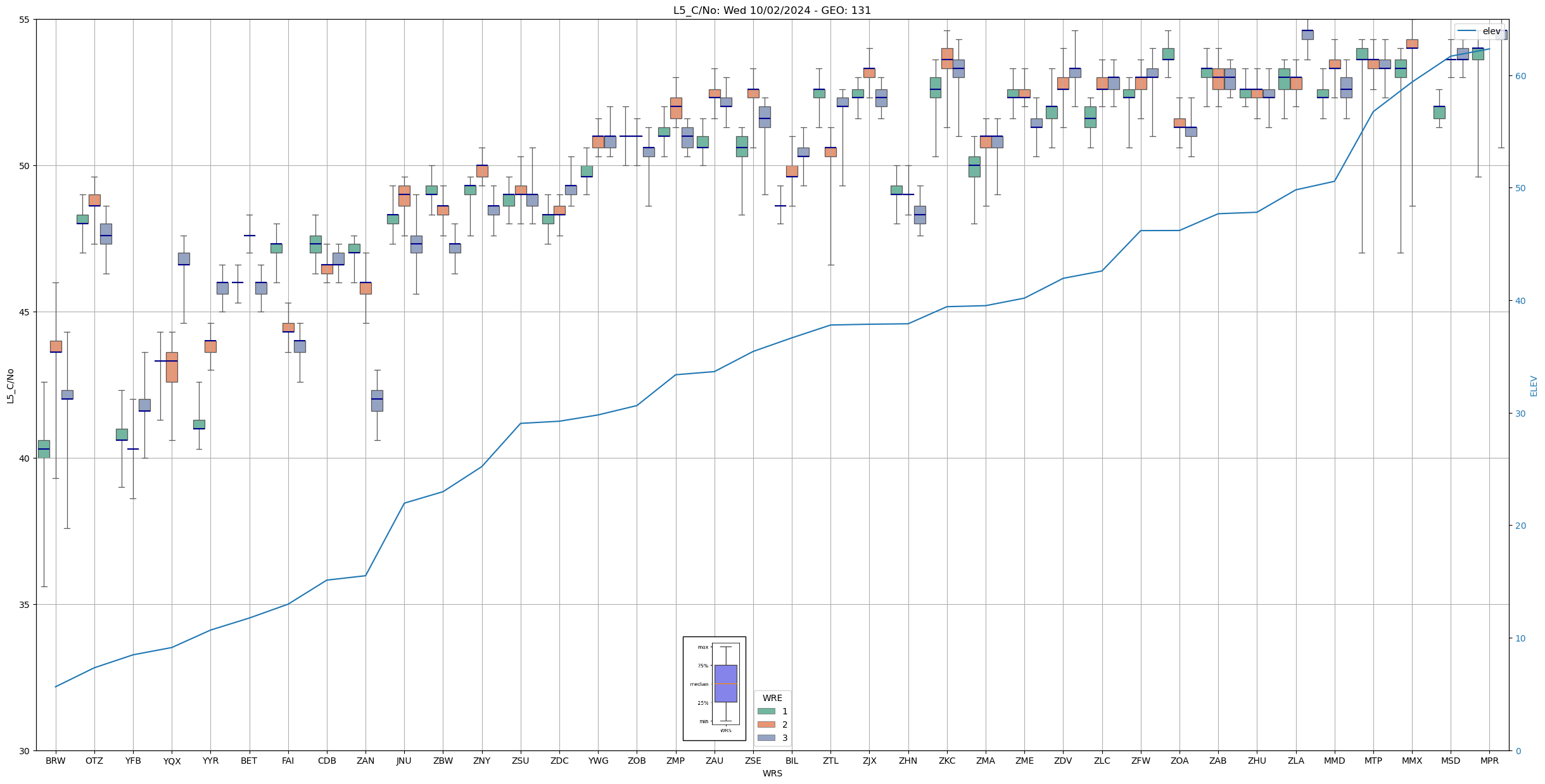The height and width of the screenshot is (784, 1545).
Task: Click the boxplot explanation inset thumbnail
Action: (714, 688)
